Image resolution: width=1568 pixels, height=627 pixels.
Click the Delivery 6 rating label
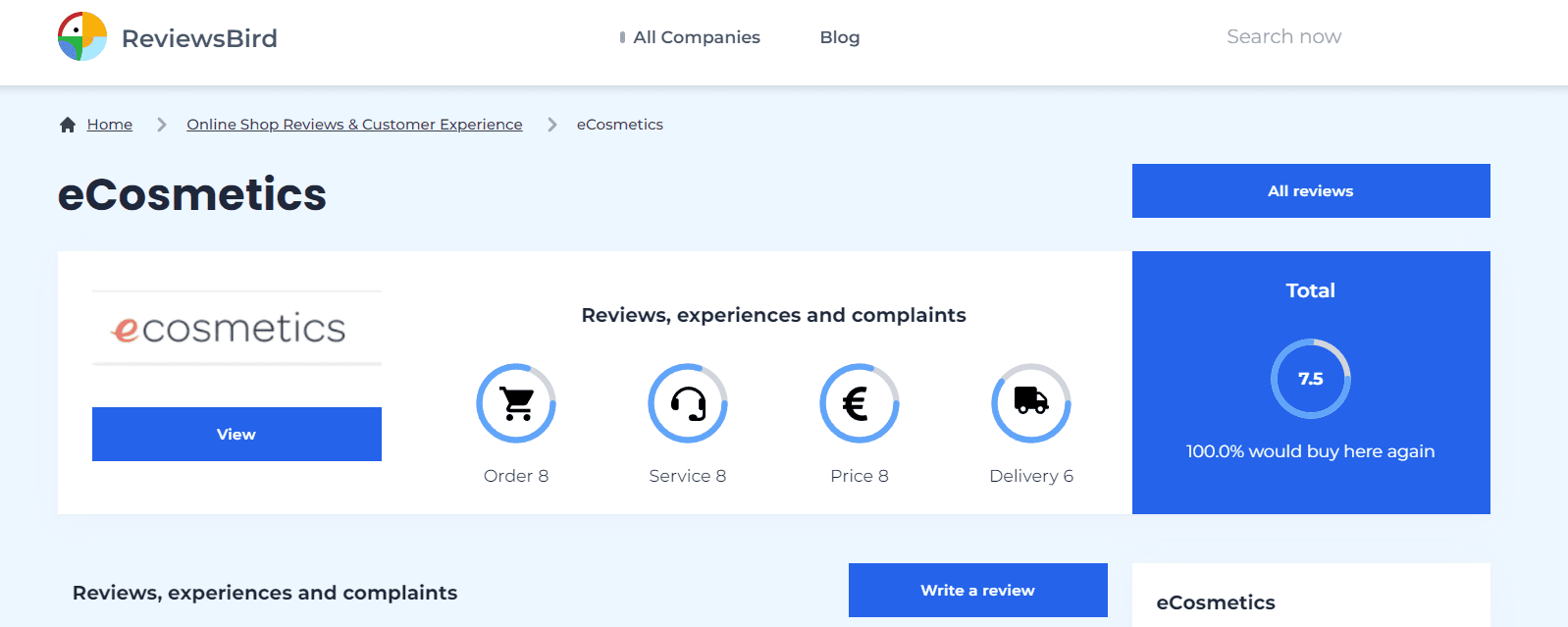tap(1030, 476)
